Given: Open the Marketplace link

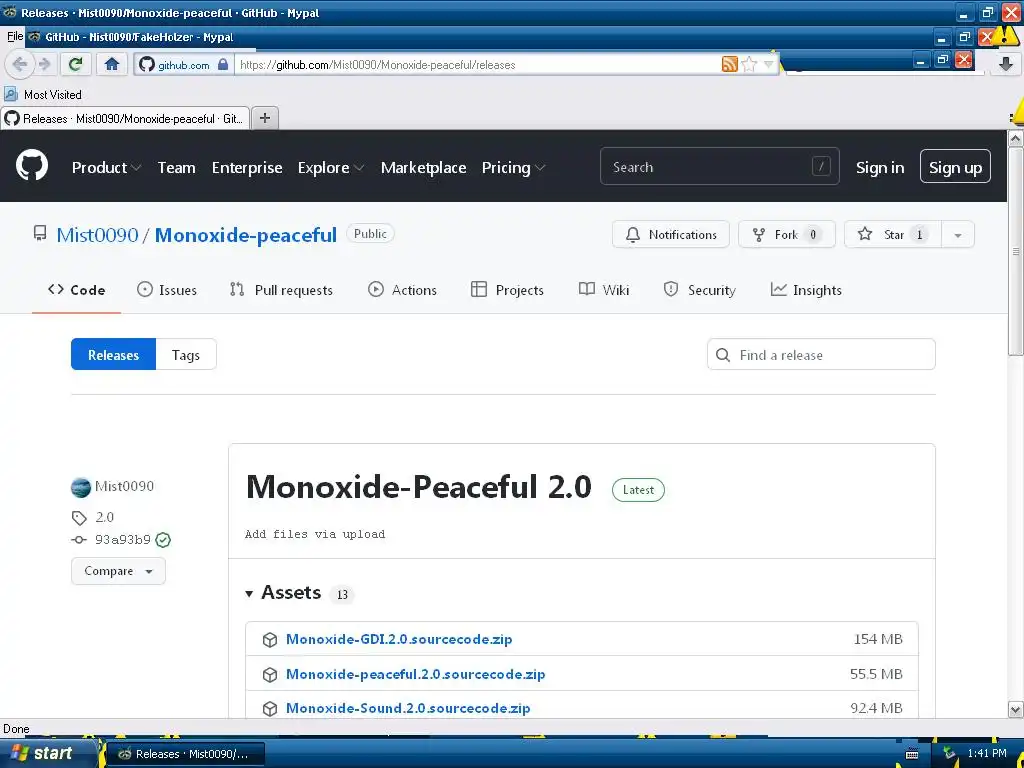Looking at the screenshot, I should (423, 167).
